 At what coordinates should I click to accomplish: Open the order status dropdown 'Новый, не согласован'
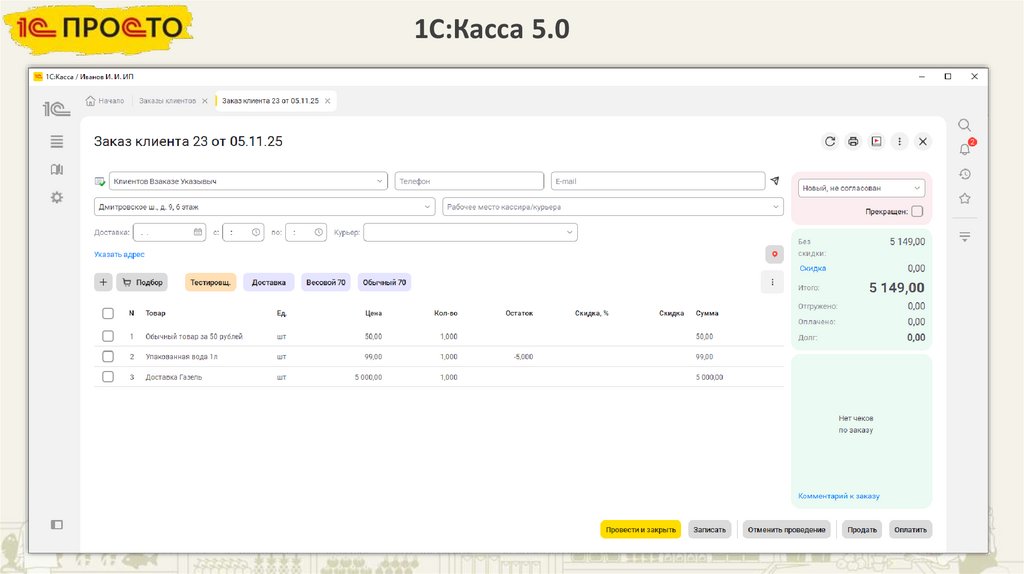coord(861,188)
